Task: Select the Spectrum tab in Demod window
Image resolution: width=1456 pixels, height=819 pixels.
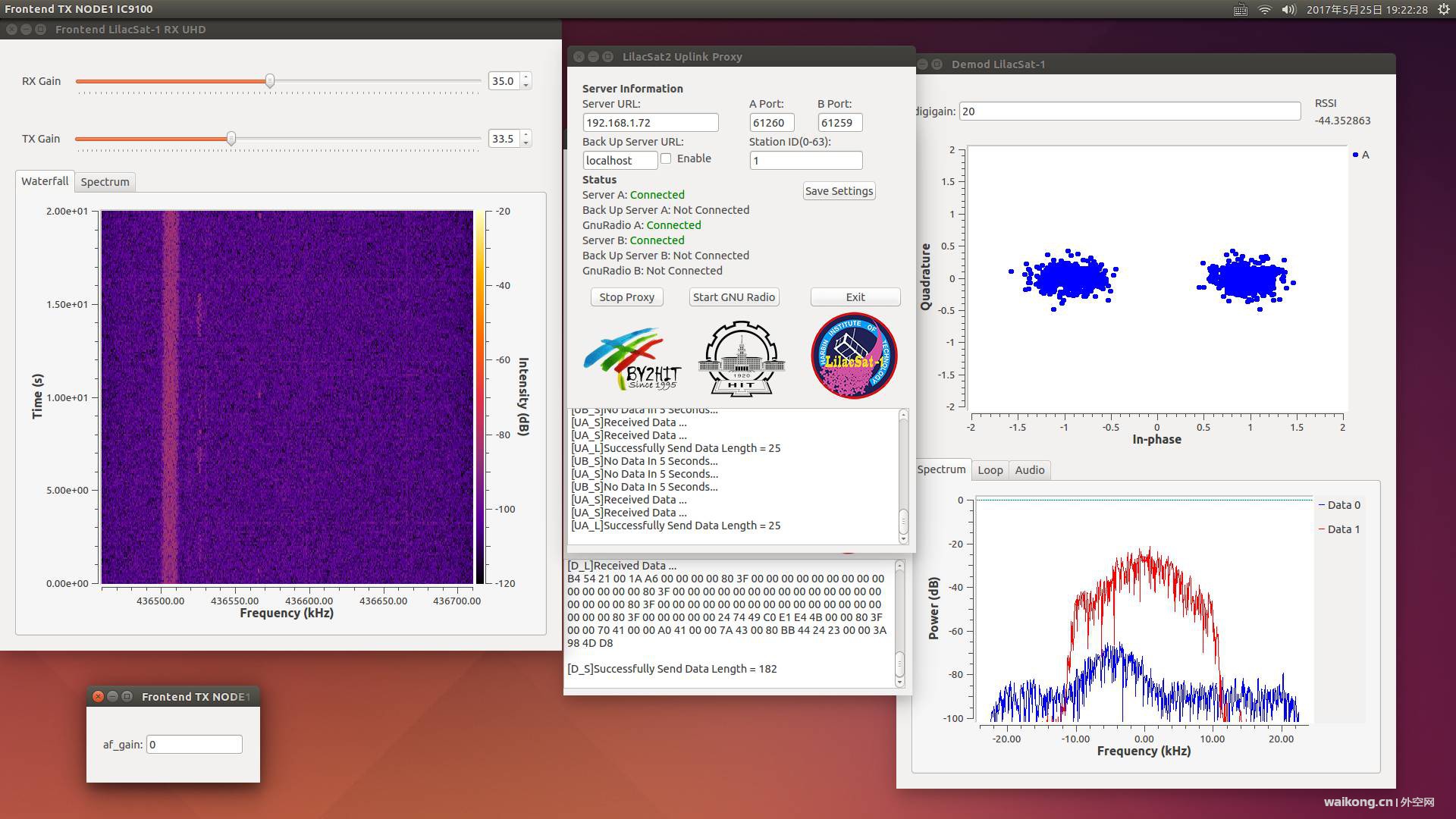Action: pos(941,469)
